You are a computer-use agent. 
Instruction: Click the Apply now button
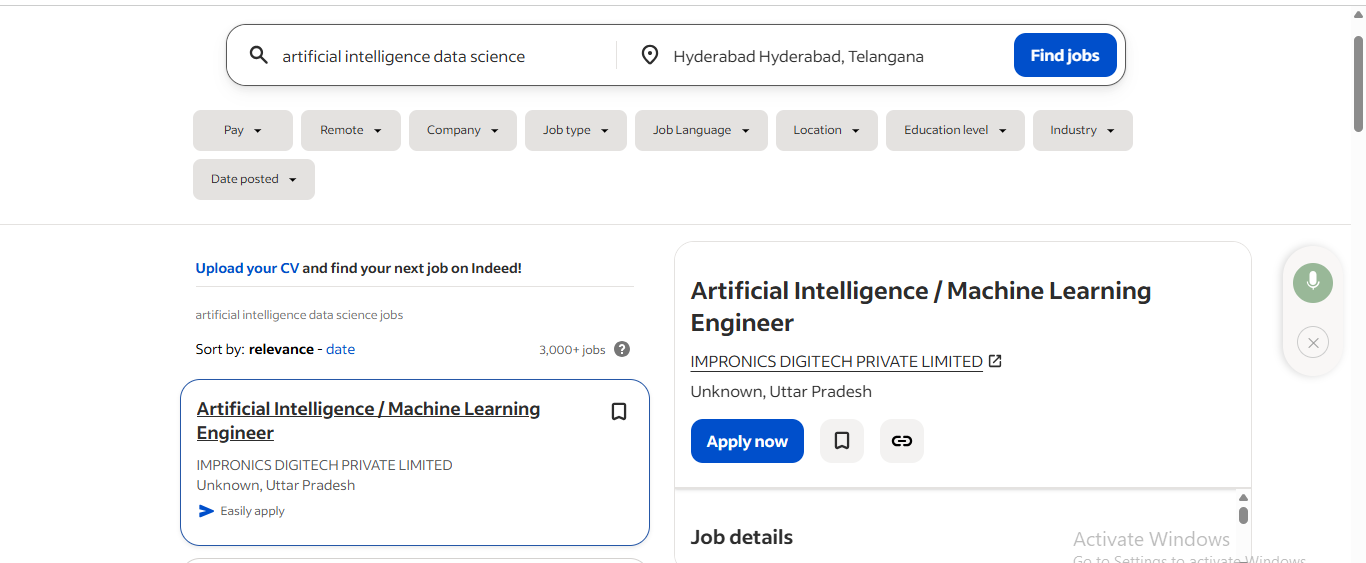coord(747,441)
